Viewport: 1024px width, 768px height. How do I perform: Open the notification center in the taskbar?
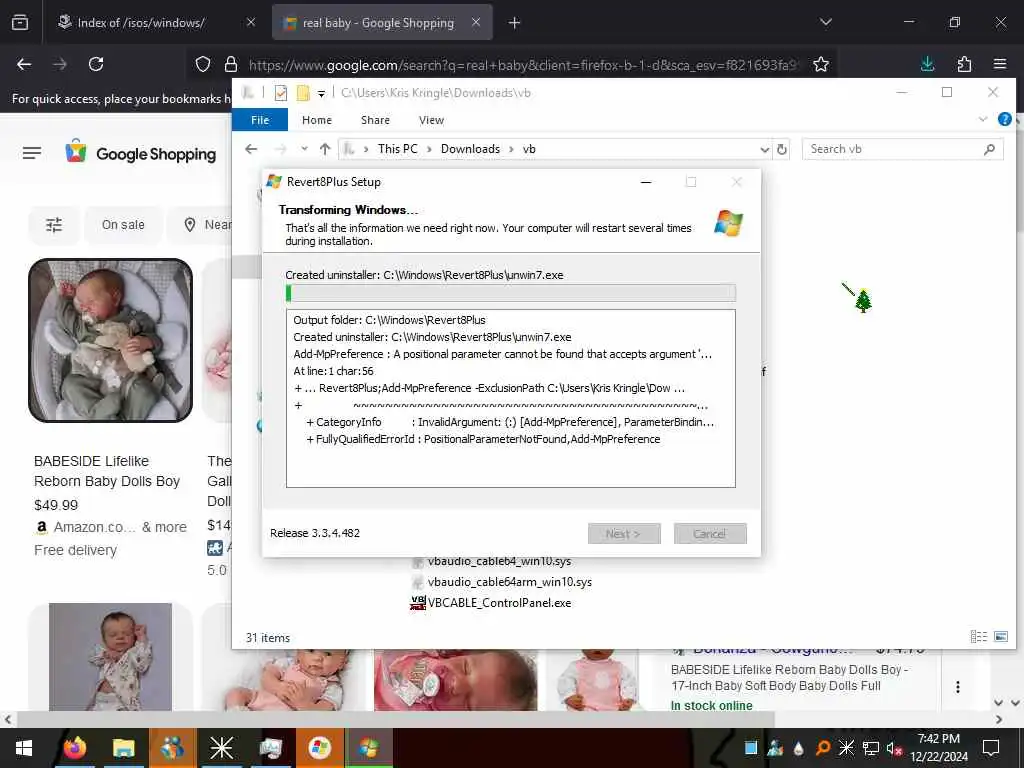pyautogui.click(x=991, y=748)
